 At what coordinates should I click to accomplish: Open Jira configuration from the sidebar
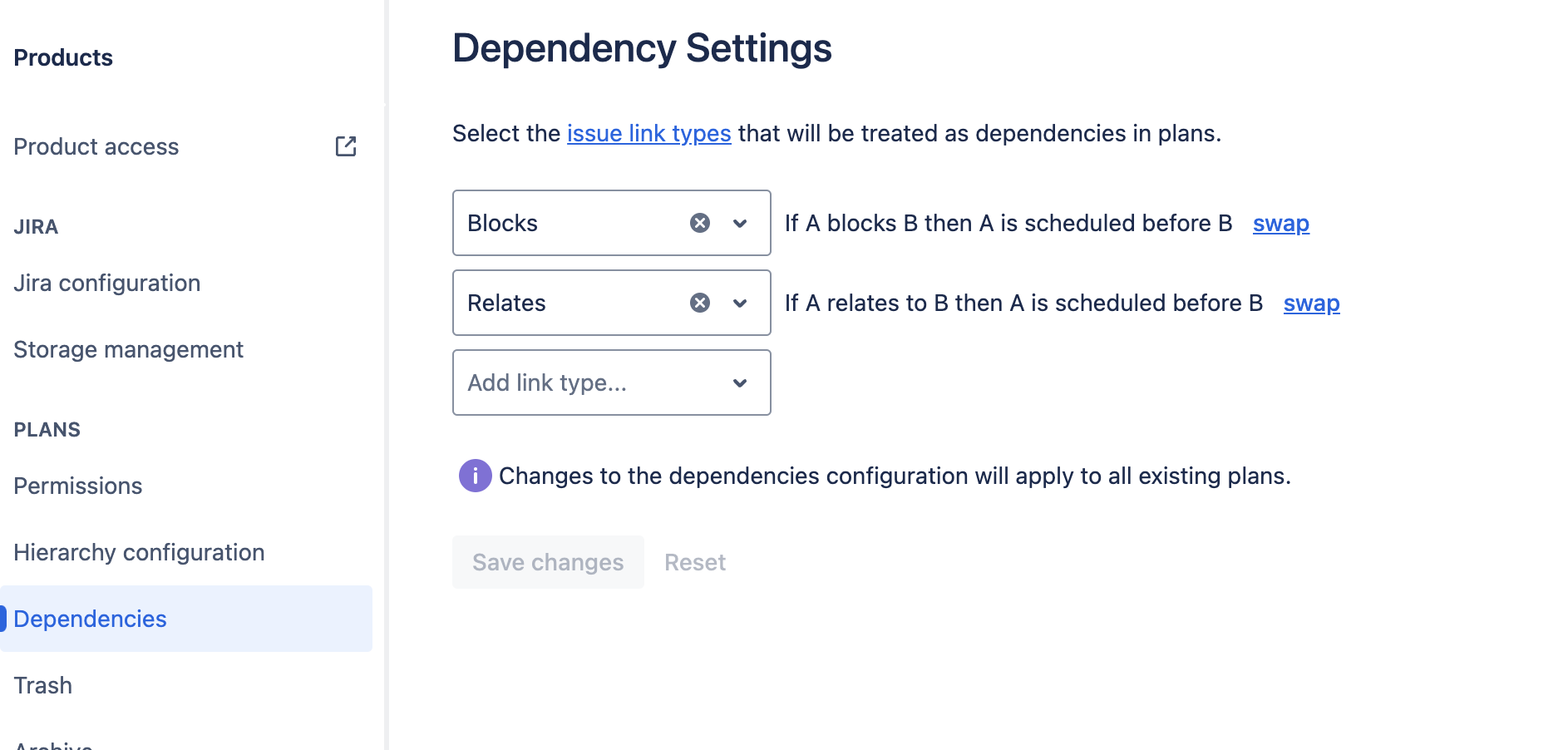pos(107,282)
